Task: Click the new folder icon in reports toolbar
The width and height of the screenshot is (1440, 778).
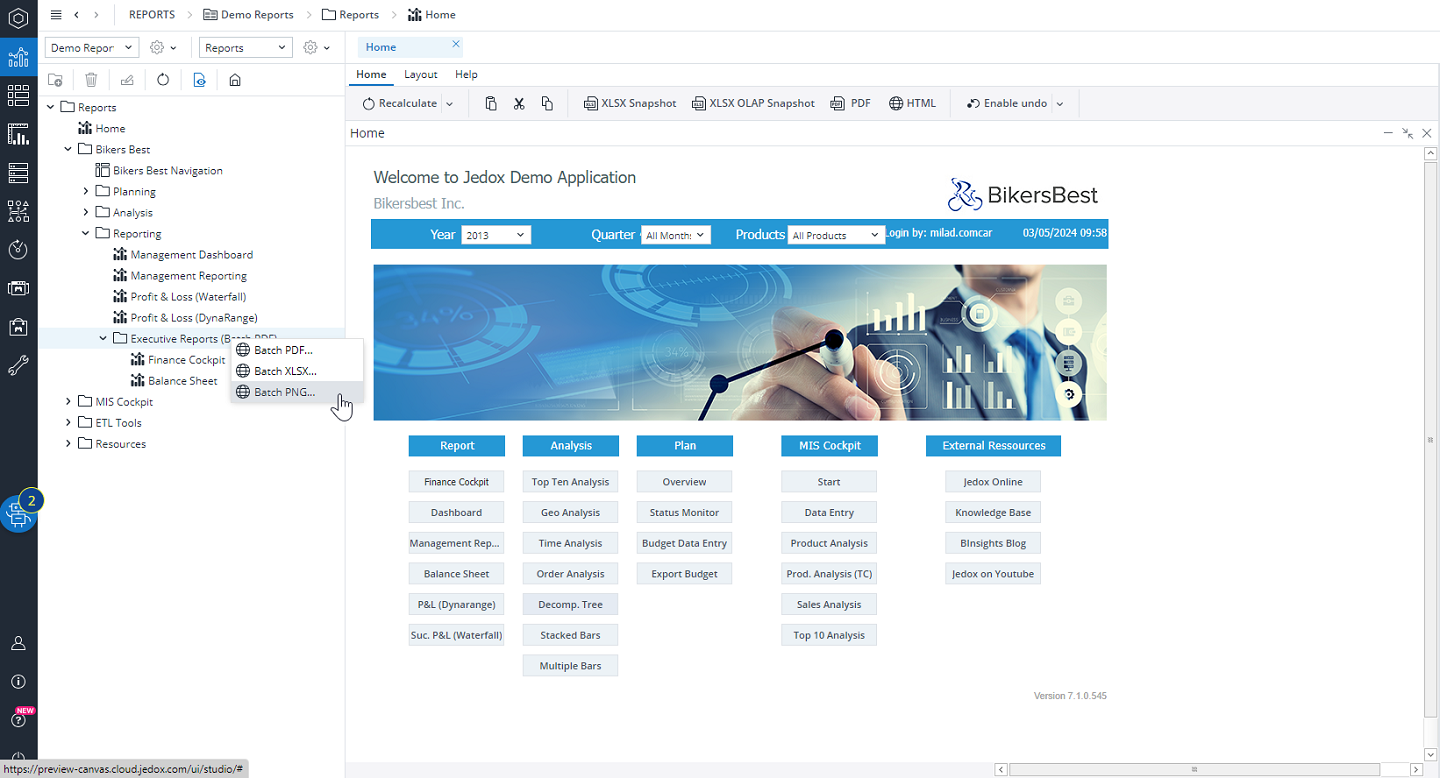Action: pyautogui.click(x=56, y=80)
